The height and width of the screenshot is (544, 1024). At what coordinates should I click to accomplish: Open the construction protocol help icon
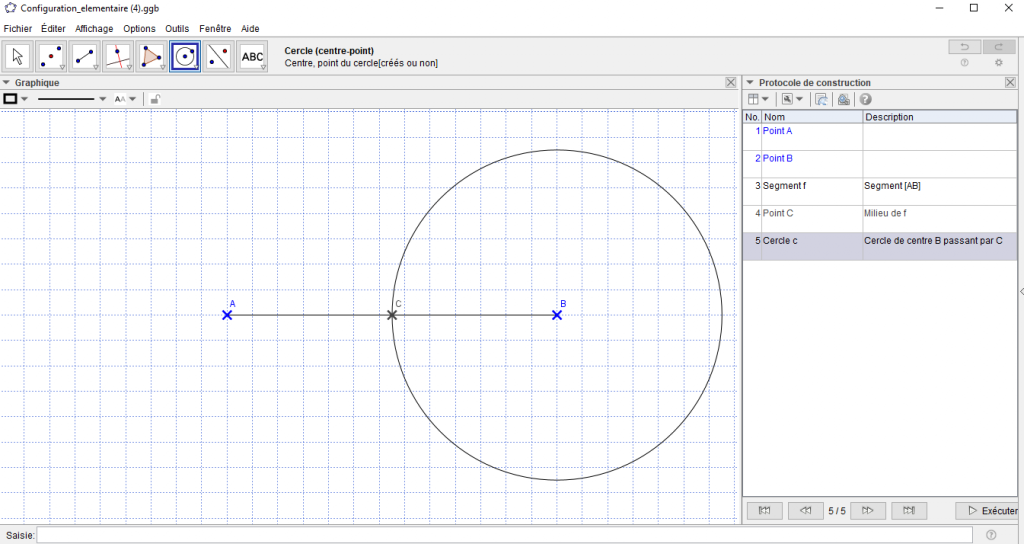click(x=866, y=99)
